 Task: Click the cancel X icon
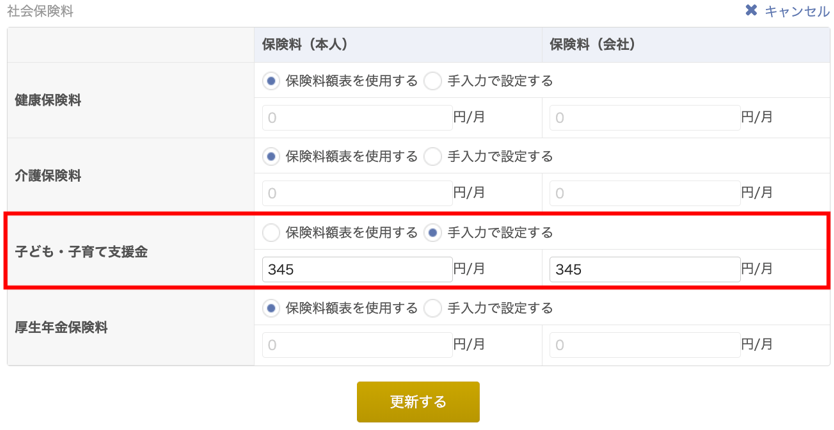click(x=751, y=11)
